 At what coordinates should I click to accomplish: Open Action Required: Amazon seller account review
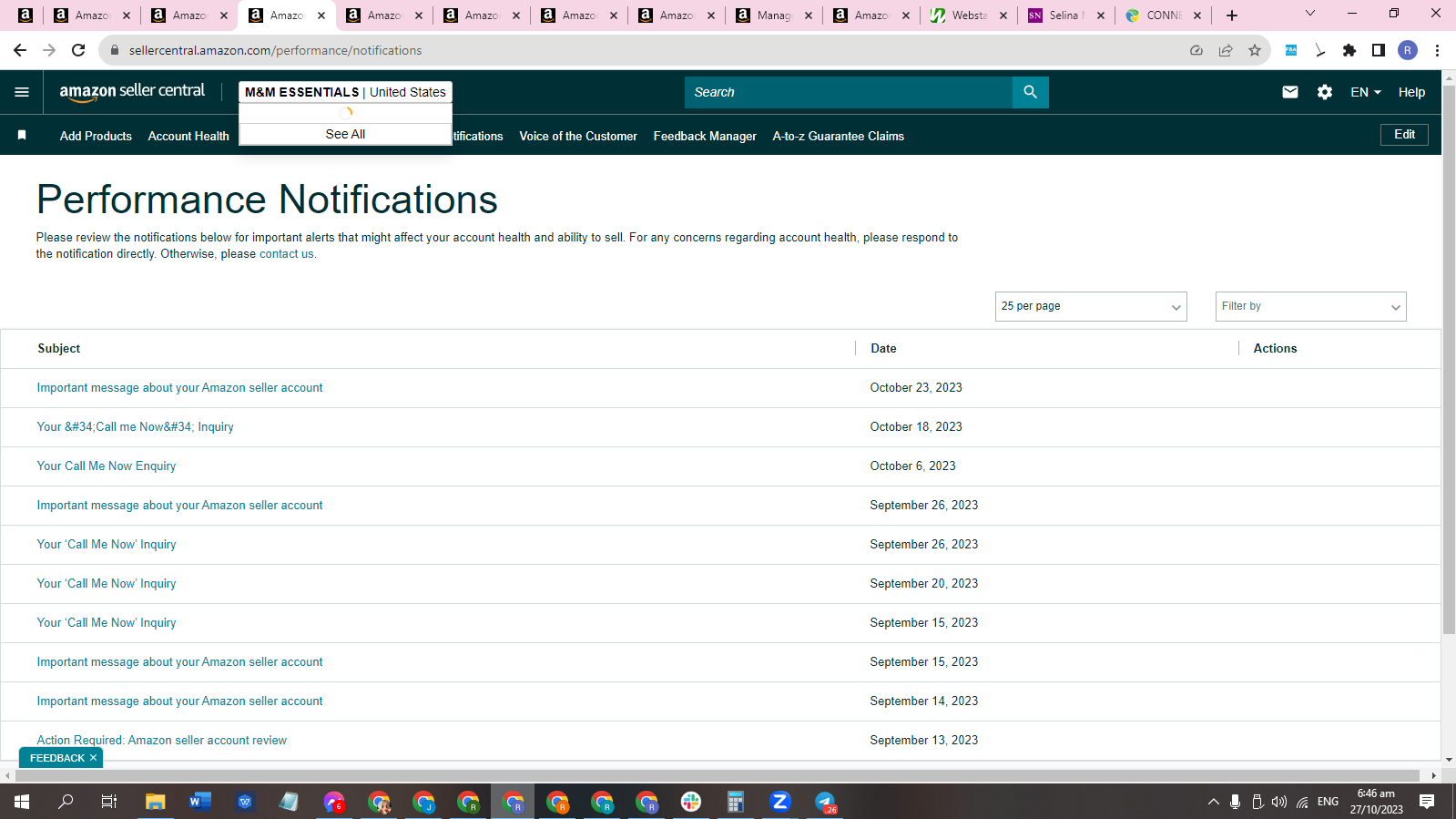click(161, 741)
